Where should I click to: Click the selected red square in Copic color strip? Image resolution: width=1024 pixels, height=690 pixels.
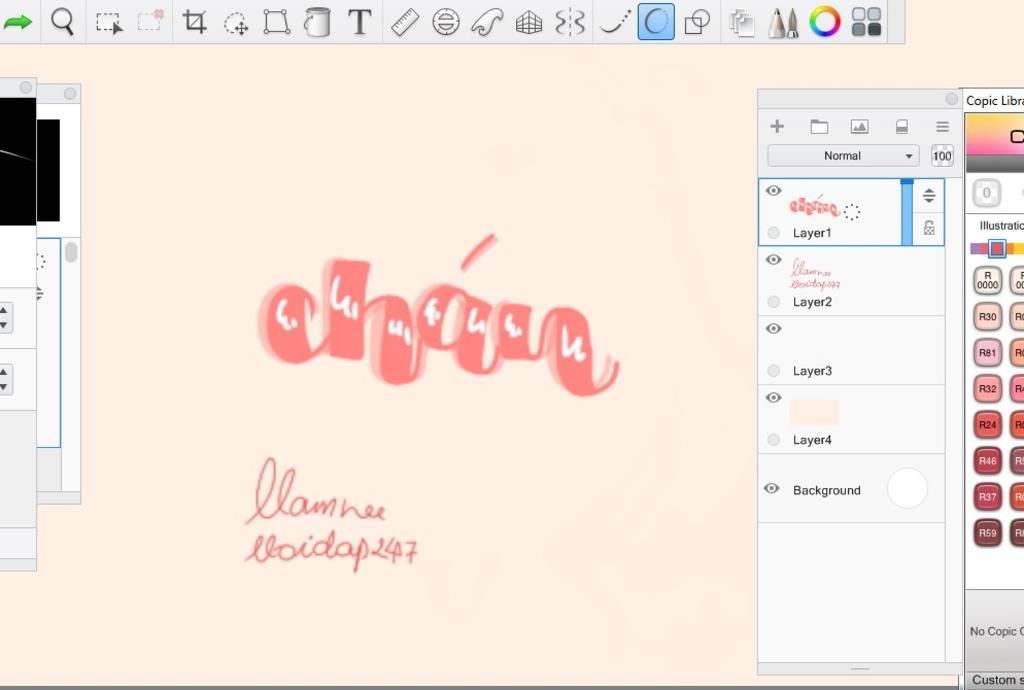997,248
